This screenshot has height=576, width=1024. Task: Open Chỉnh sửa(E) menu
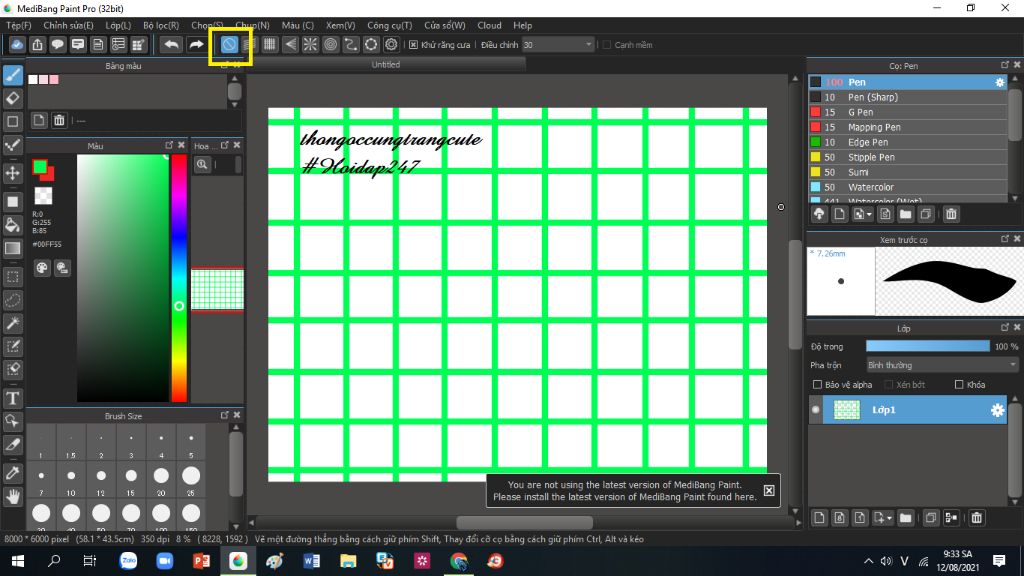(68, 25)
